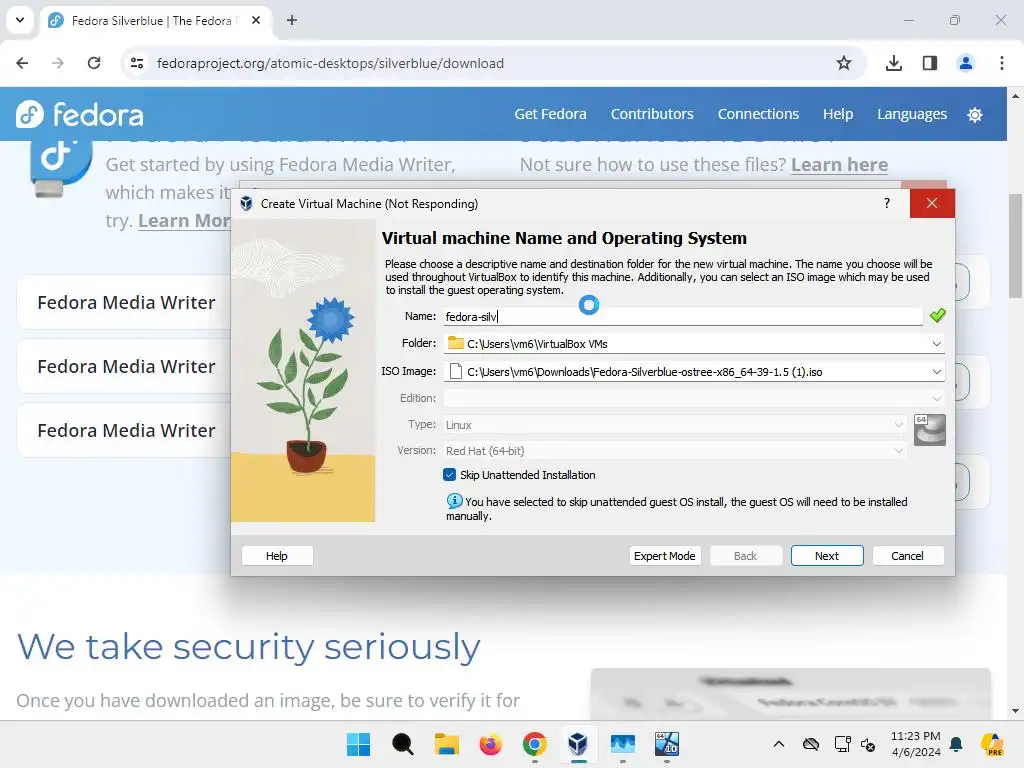
Task: Click the dialog question mark help icon
Action: (x=887, y=204)
